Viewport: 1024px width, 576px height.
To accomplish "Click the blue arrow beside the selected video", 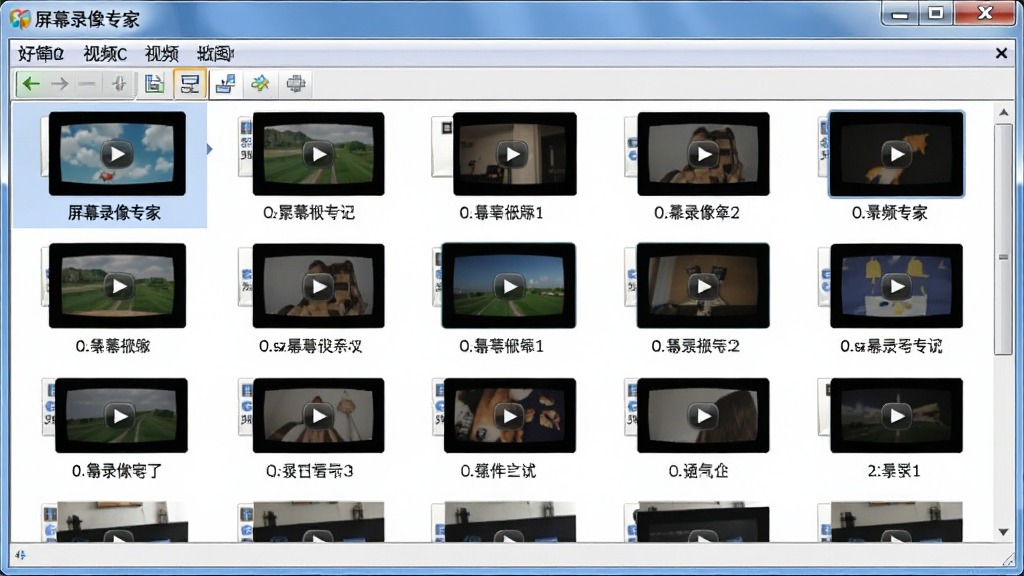I will tap(210, 150).
